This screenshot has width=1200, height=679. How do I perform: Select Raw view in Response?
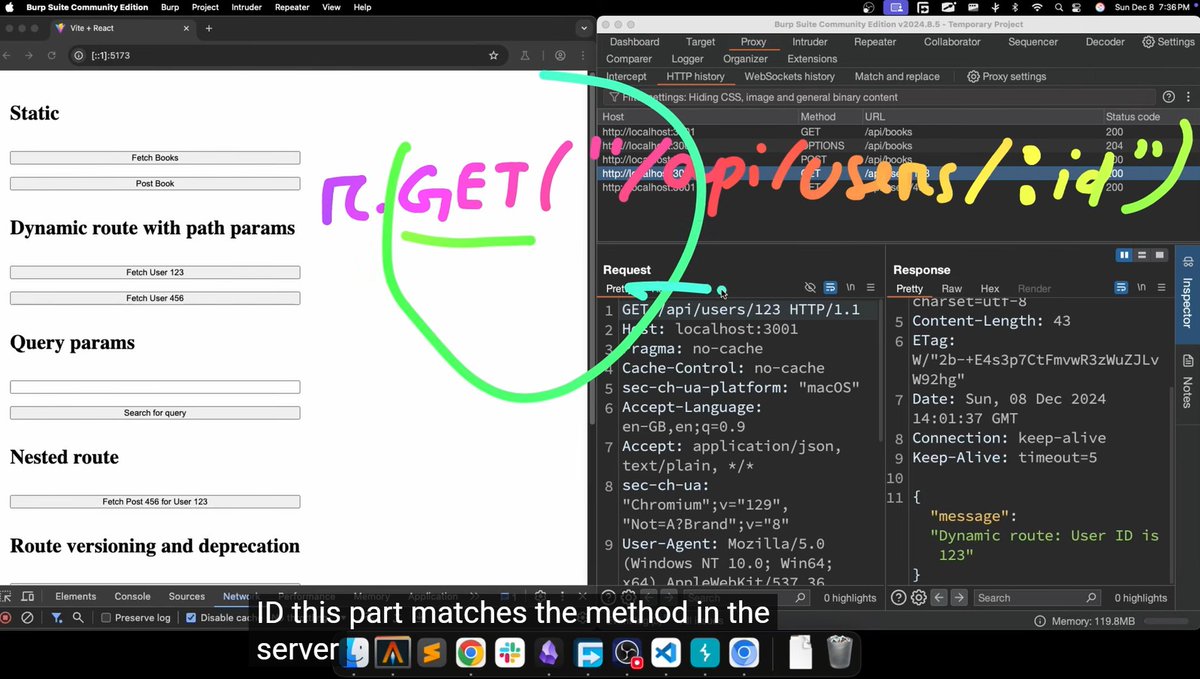tap(952, 288)
